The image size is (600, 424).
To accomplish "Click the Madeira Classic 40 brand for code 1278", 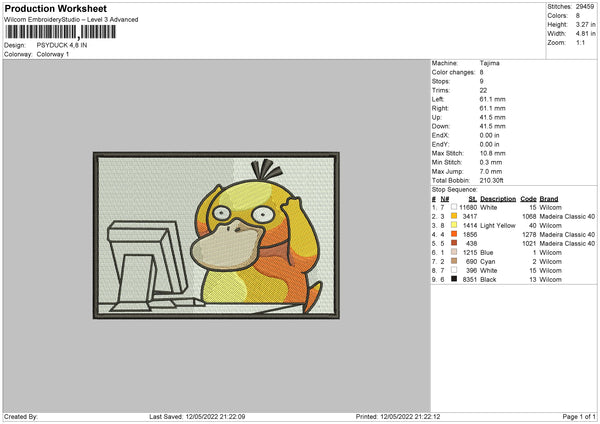I will tap(567, 235).
